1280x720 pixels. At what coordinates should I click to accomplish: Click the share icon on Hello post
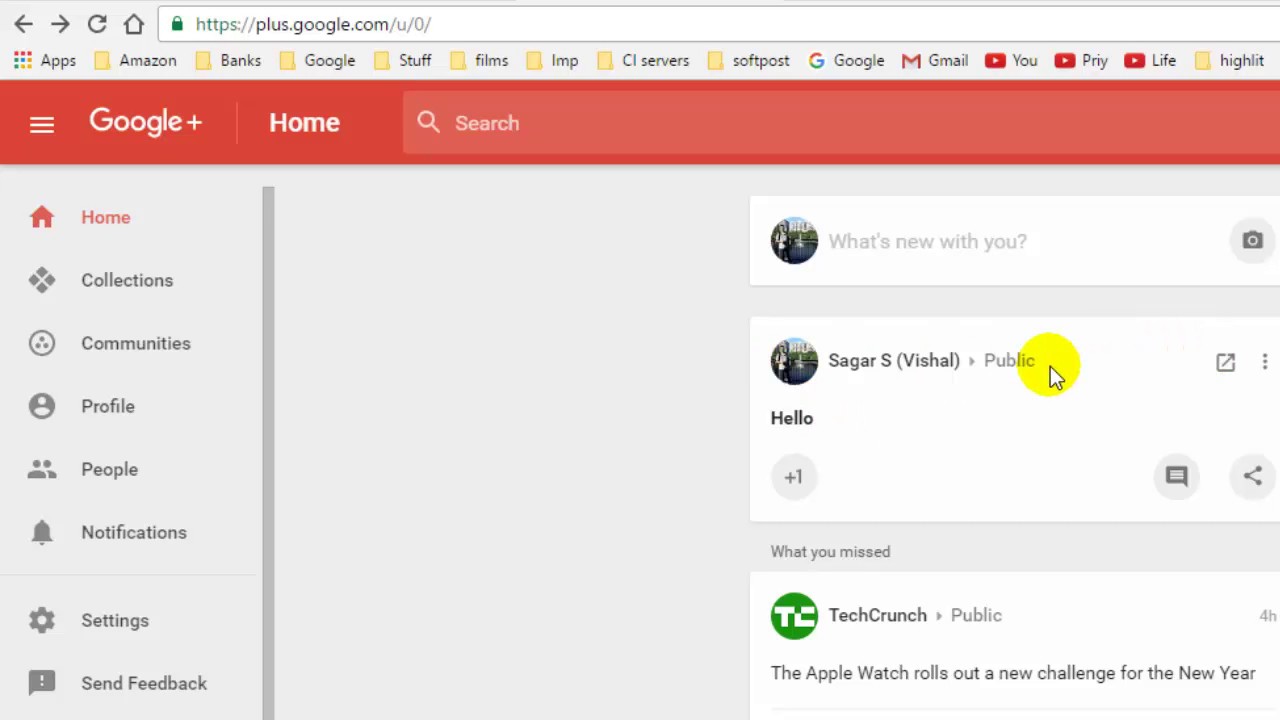[x=1252, y=476]
